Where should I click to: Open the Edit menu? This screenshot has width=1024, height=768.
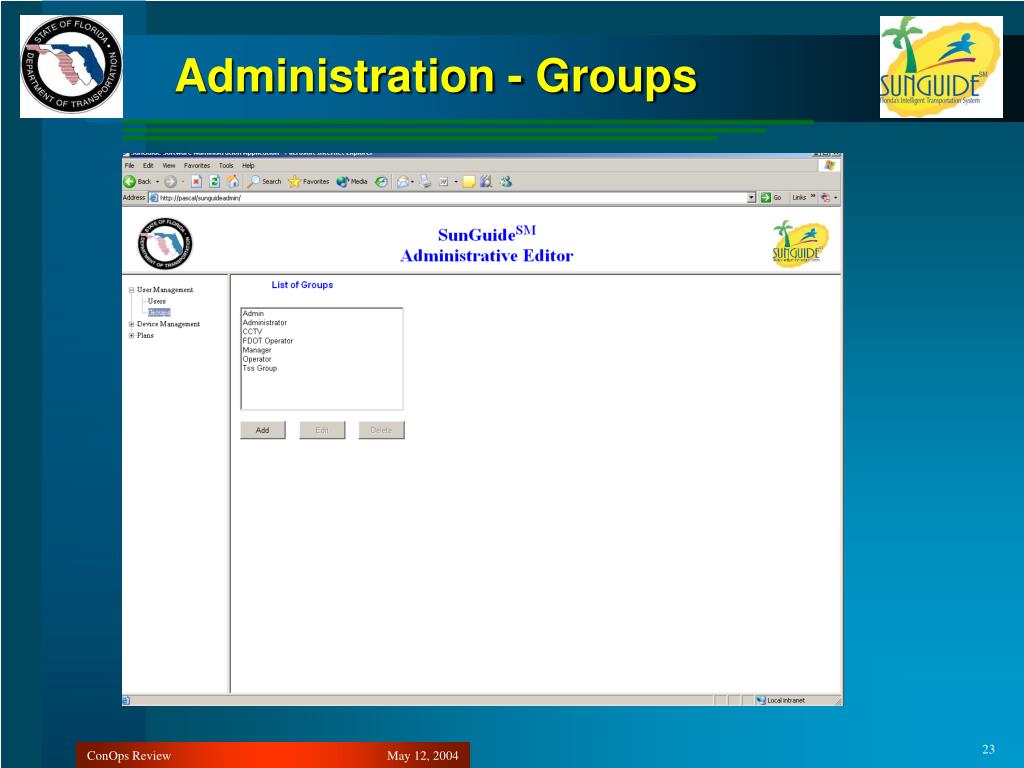click(x=148, y=166)
